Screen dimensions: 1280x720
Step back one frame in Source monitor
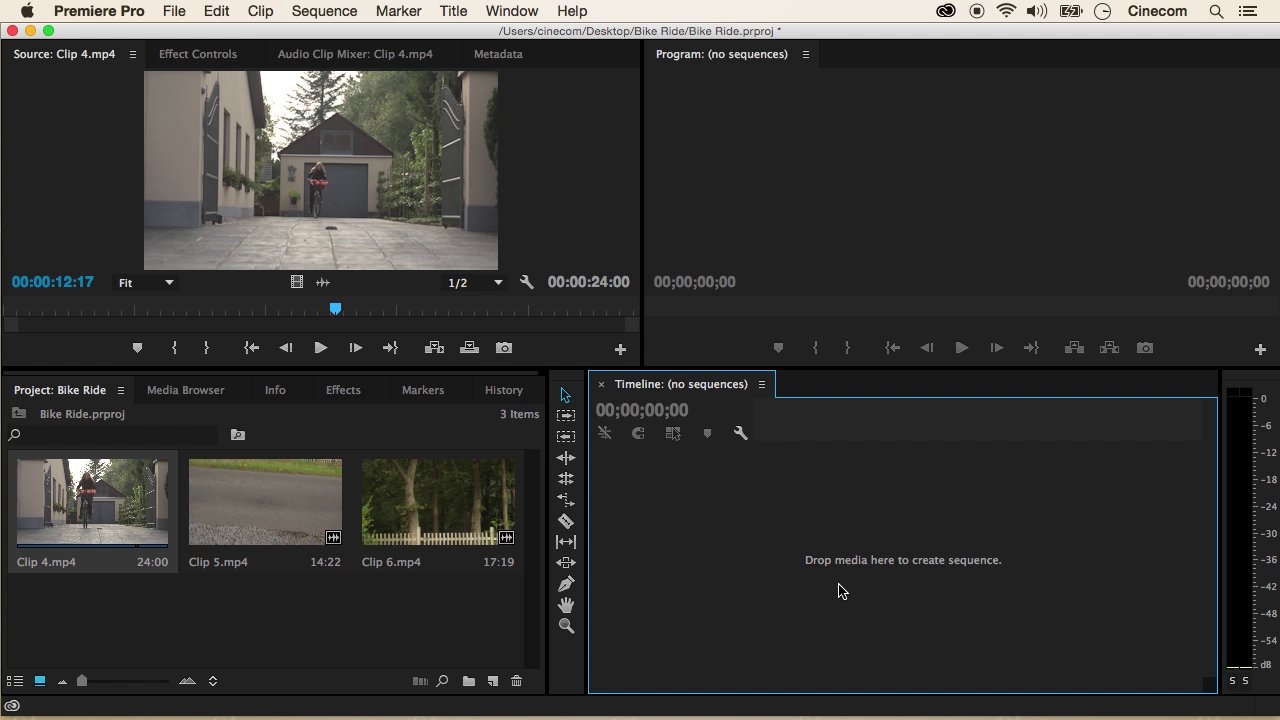tap(286, 348)
